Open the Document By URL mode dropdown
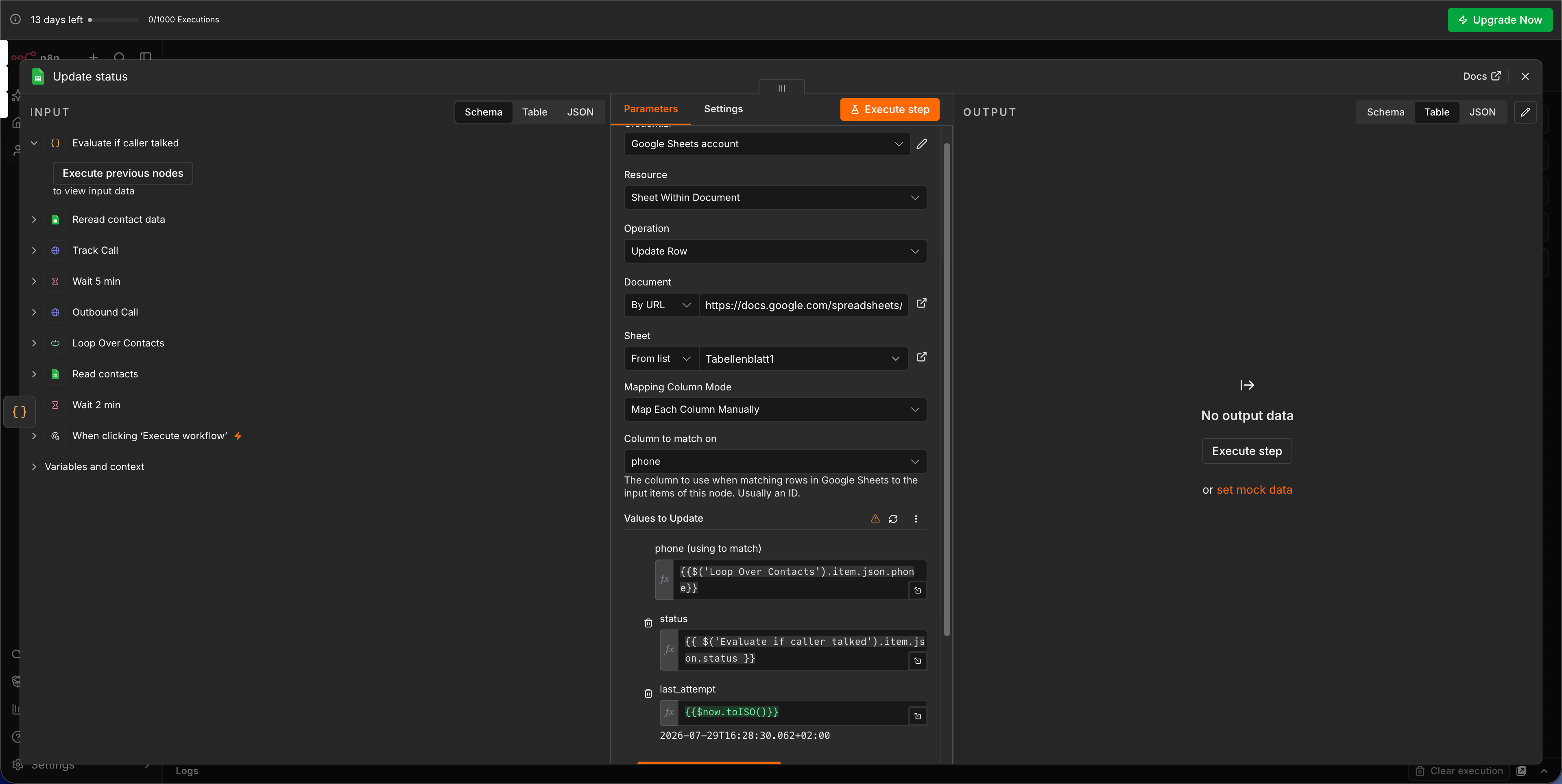 tap(661, 305)
